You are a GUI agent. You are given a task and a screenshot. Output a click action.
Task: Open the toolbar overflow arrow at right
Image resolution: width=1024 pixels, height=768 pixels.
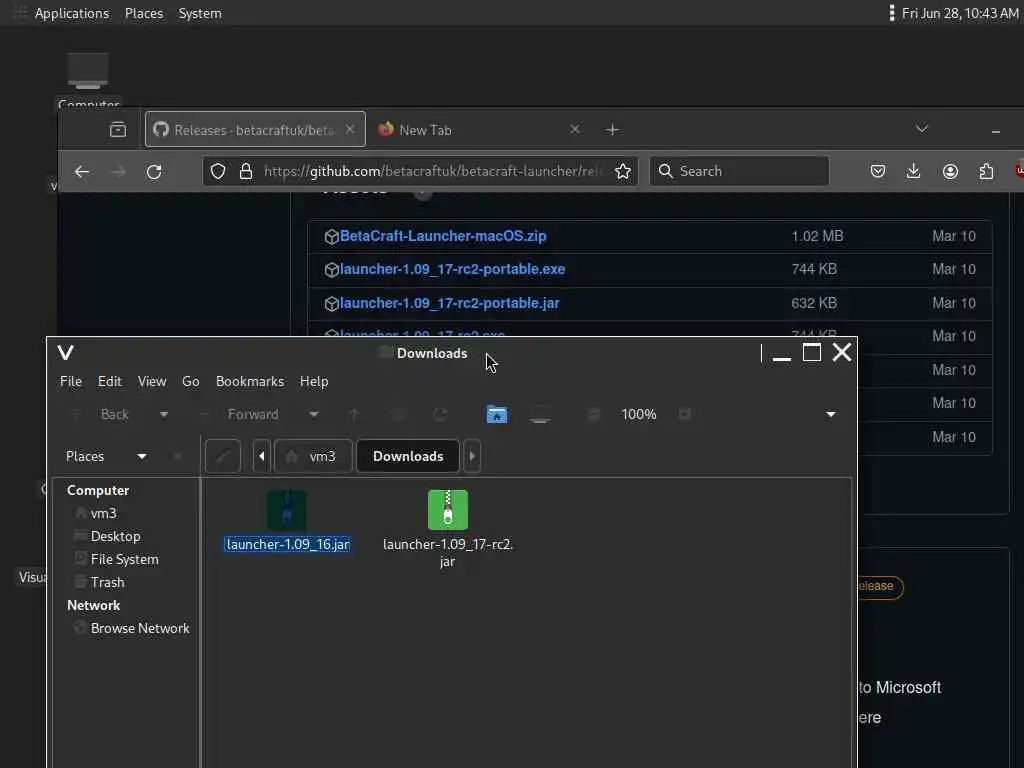click(x=831, y=415)
